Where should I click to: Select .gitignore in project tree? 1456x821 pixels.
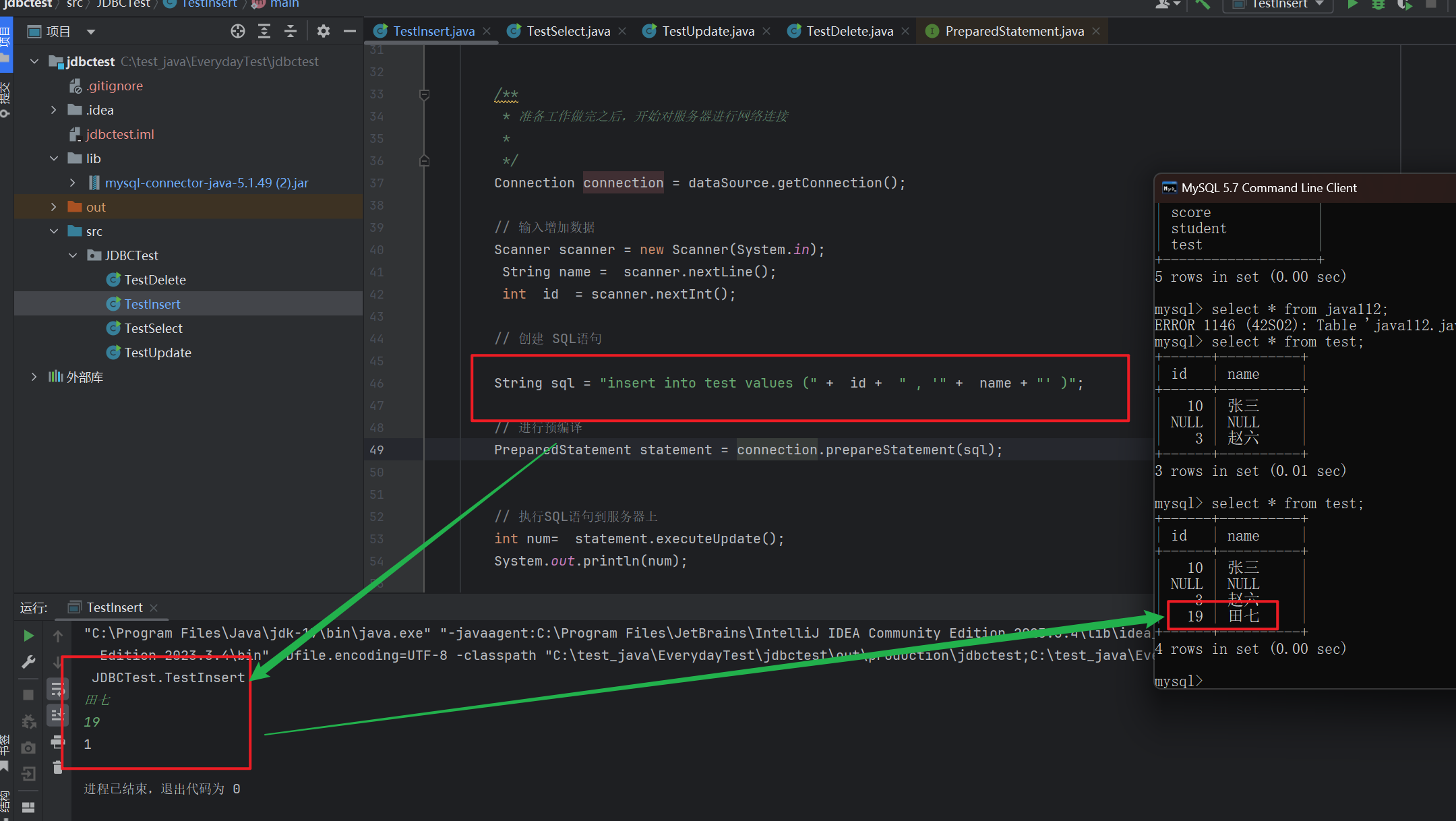coord(115,86)
